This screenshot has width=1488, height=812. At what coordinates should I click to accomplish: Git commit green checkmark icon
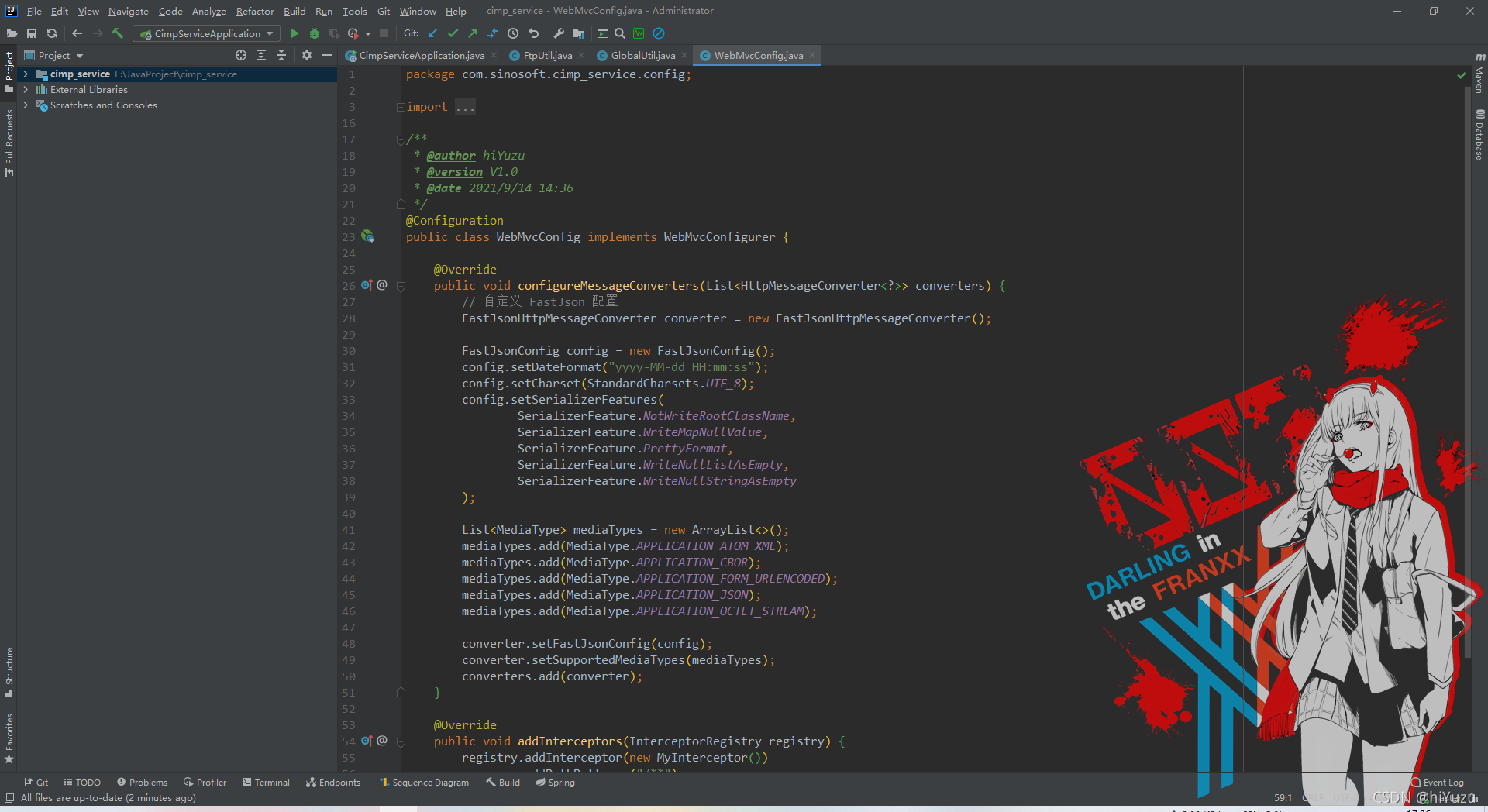[453, 33]
